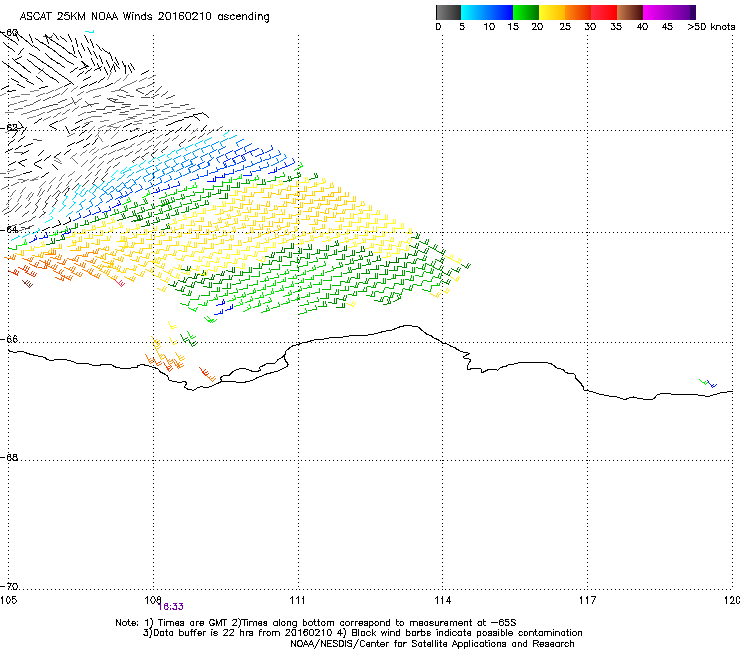Click the dark brown wind barb cluster near 105
Image resolution: width=740 pixels, height=650 pixels.
point(27,283)
